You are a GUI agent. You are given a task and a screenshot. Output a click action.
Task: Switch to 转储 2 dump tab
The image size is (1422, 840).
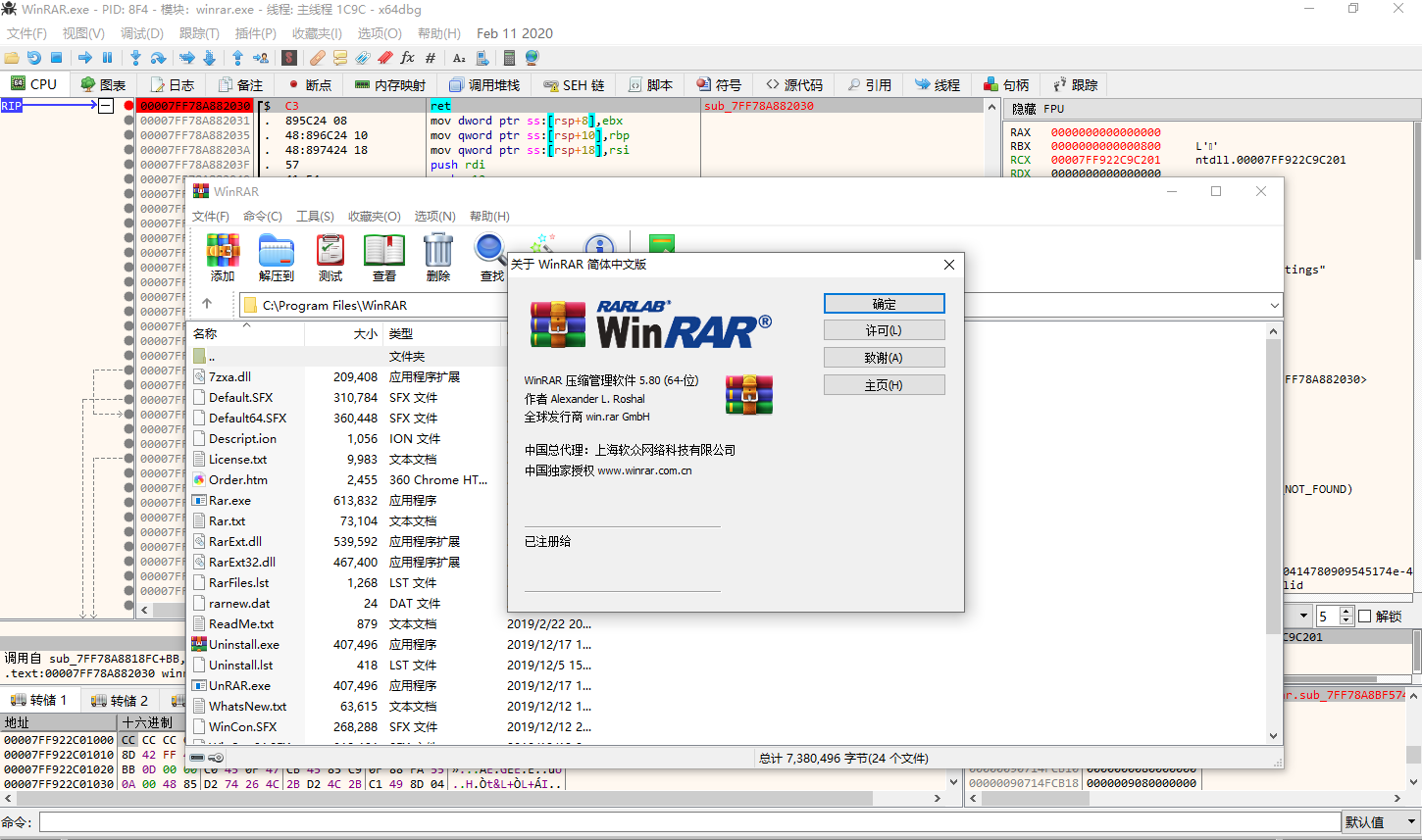[x=120, y=700]
